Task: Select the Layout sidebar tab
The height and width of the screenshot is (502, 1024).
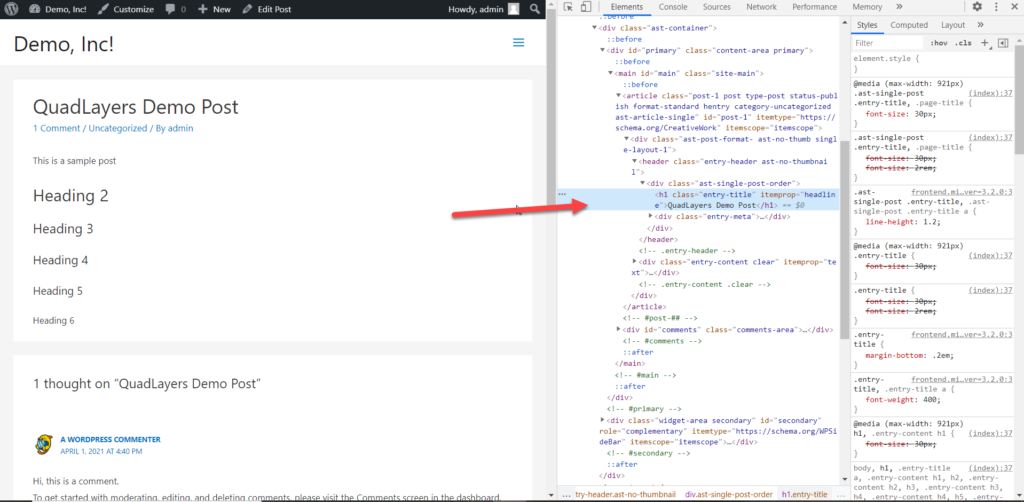Action: [x=953, y=25]
